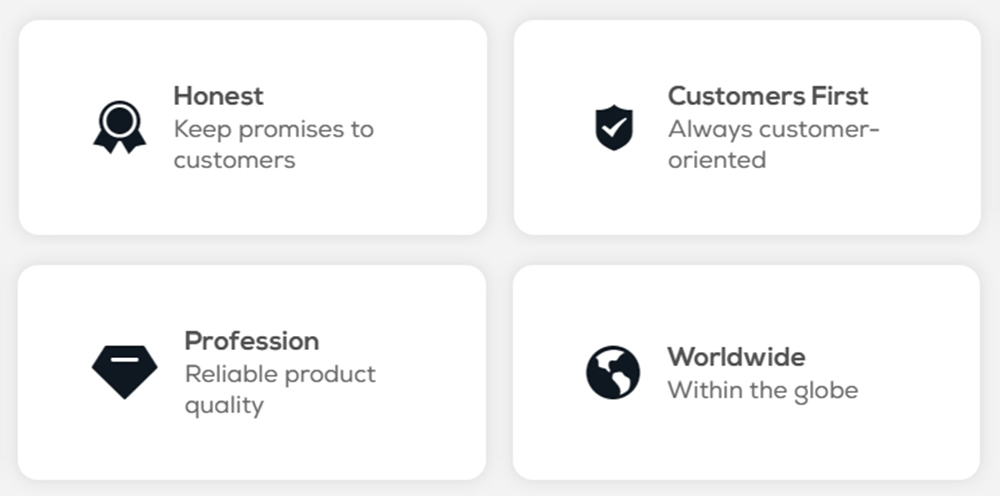Image resolution: width=1000 pixels, height=496 pixels.
Task: Click the award ribbon icon beside Honest
Action: point(120,127)
